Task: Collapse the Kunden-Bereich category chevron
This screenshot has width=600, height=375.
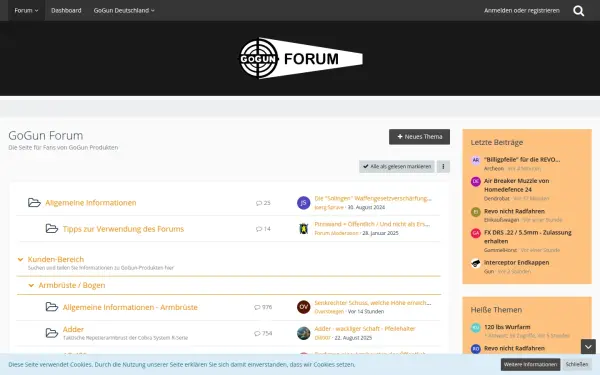Action: pos(20,259)
